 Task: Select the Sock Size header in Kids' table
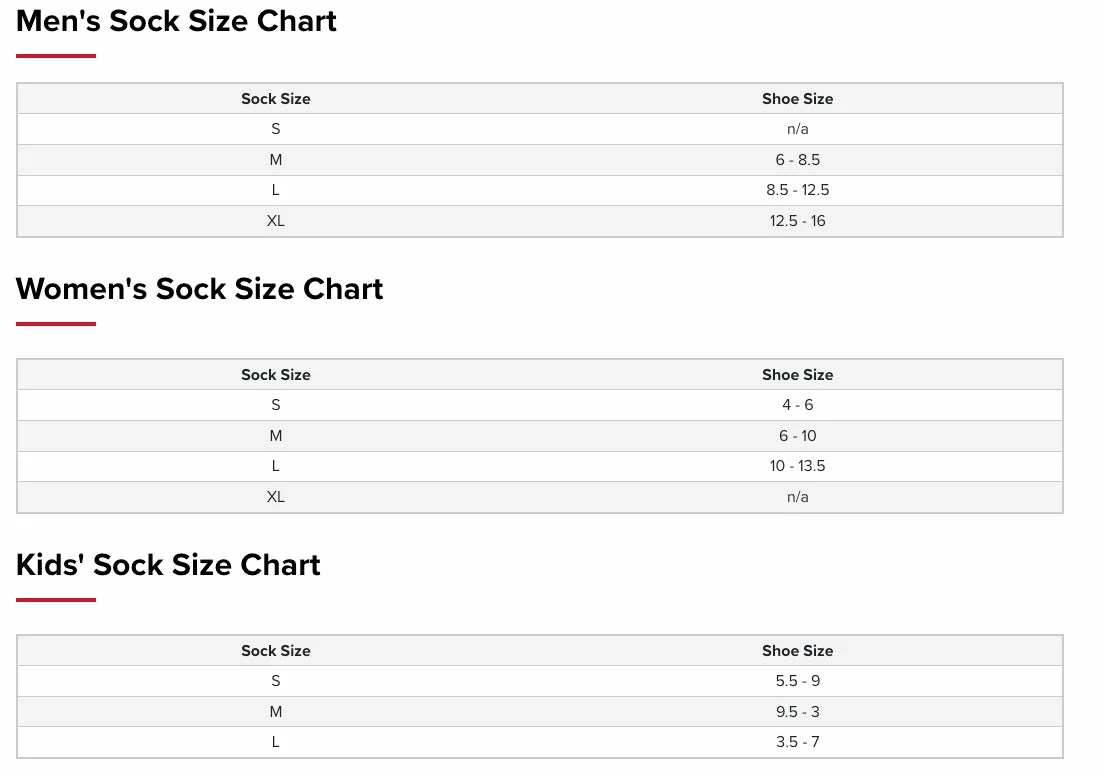276,651
